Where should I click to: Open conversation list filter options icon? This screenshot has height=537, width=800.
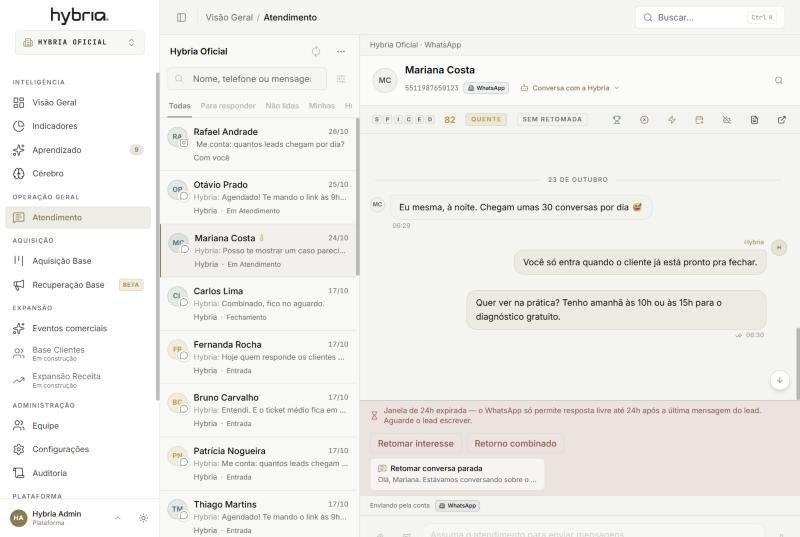[x=341, y=79]
